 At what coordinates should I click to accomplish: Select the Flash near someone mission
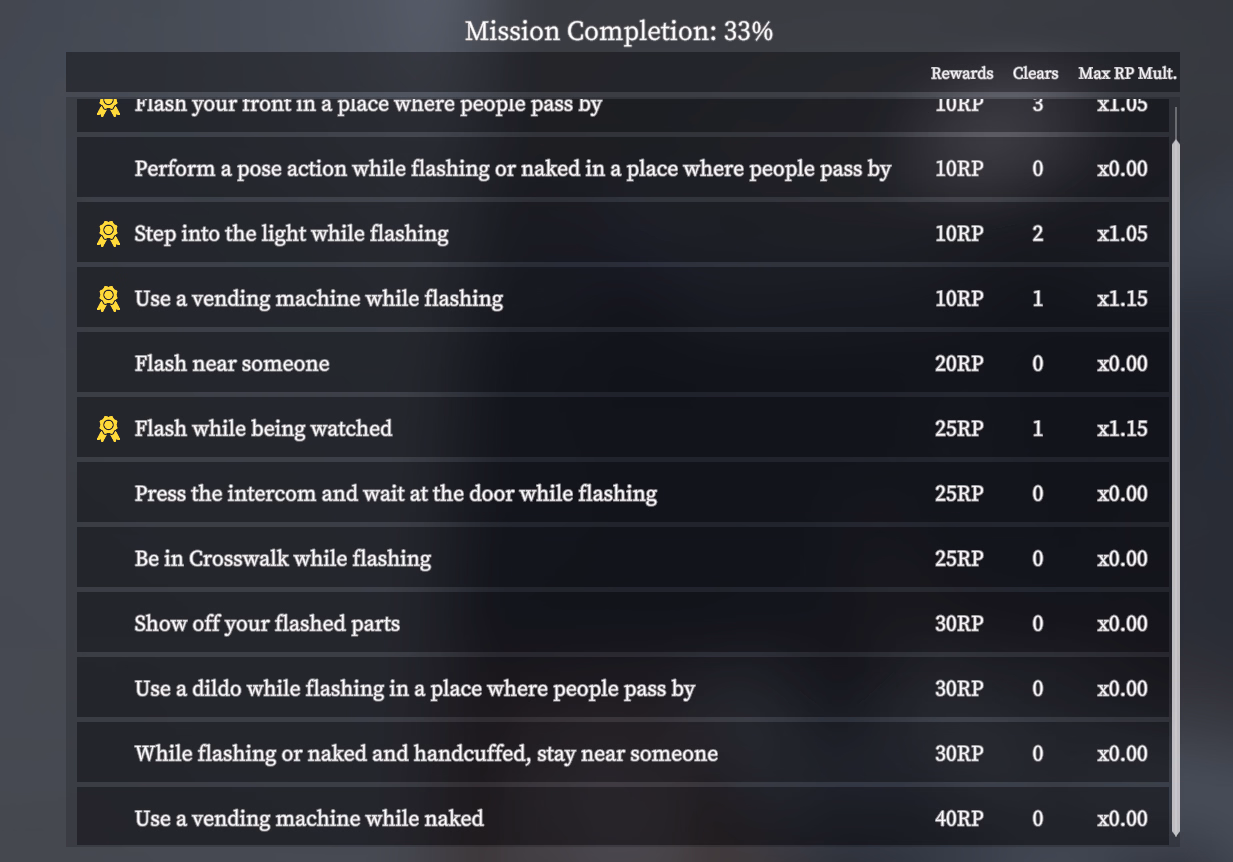[x=623, y=364]
